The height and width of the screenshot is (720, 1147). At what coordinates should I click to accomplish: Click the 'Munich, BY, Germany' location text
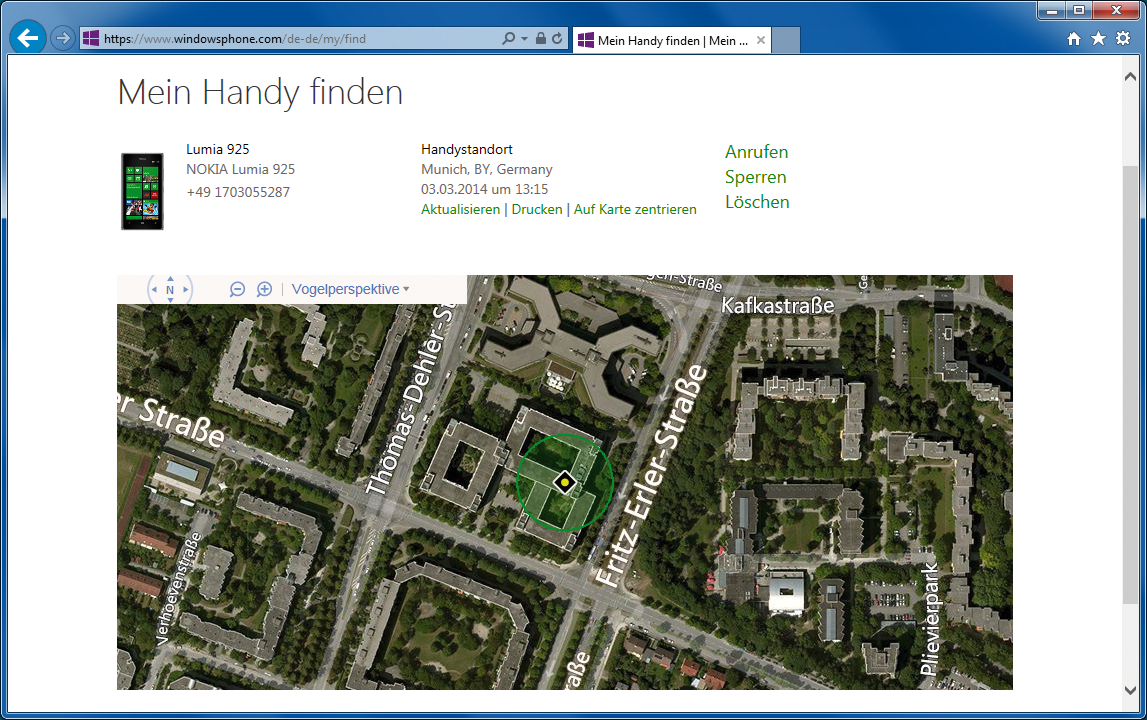point(486,169)
